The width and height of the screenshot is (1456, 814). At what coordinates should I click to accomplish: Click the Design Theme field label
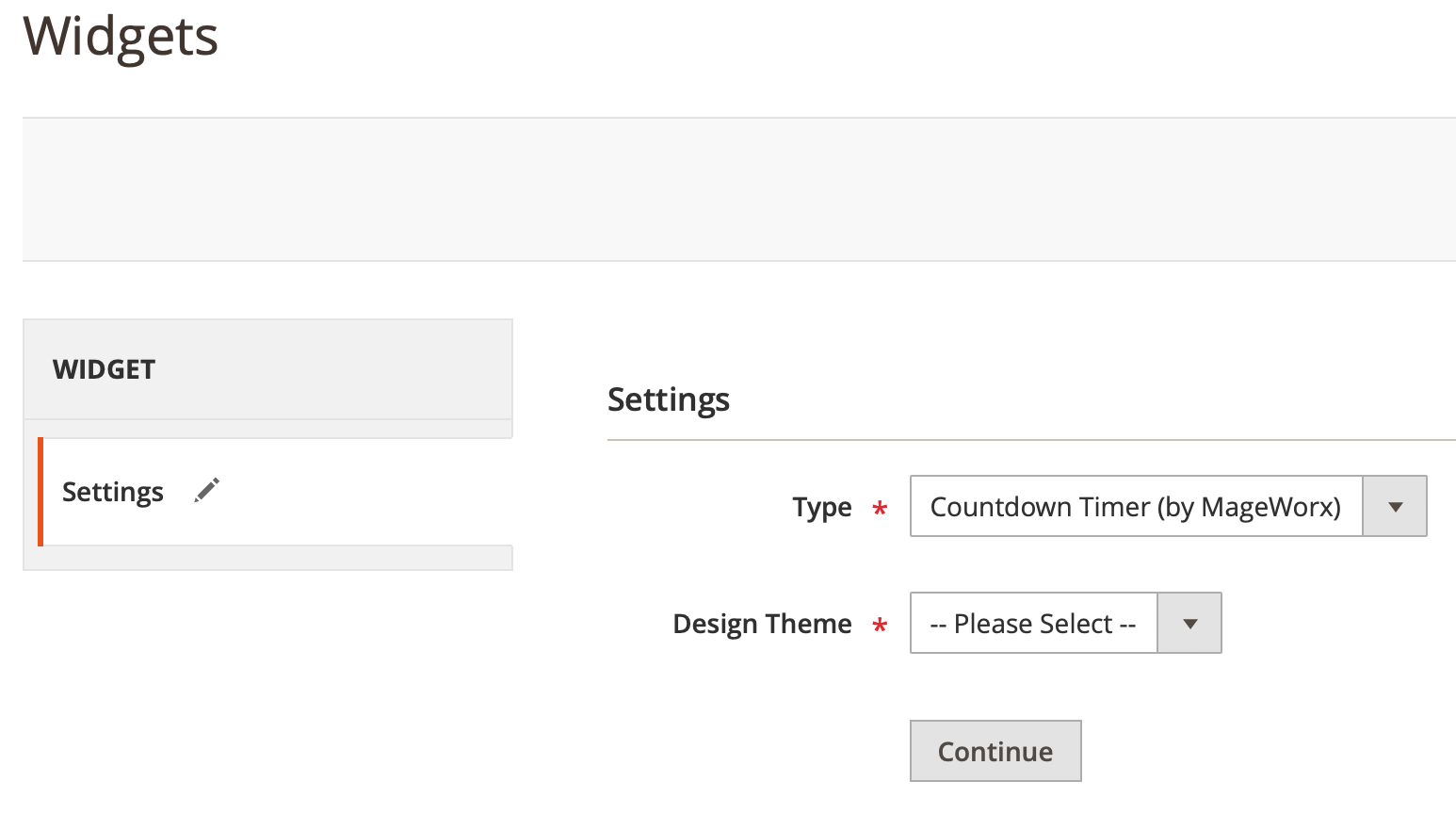click(x=762, y=624)
